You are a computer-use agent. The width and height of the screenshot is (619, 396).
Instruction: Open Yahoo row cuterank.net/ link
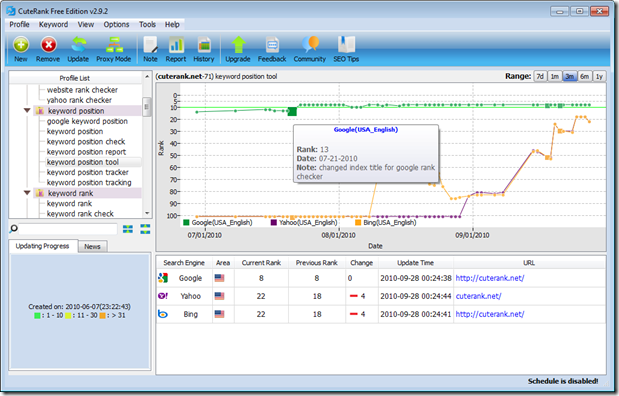coord(478,296)
